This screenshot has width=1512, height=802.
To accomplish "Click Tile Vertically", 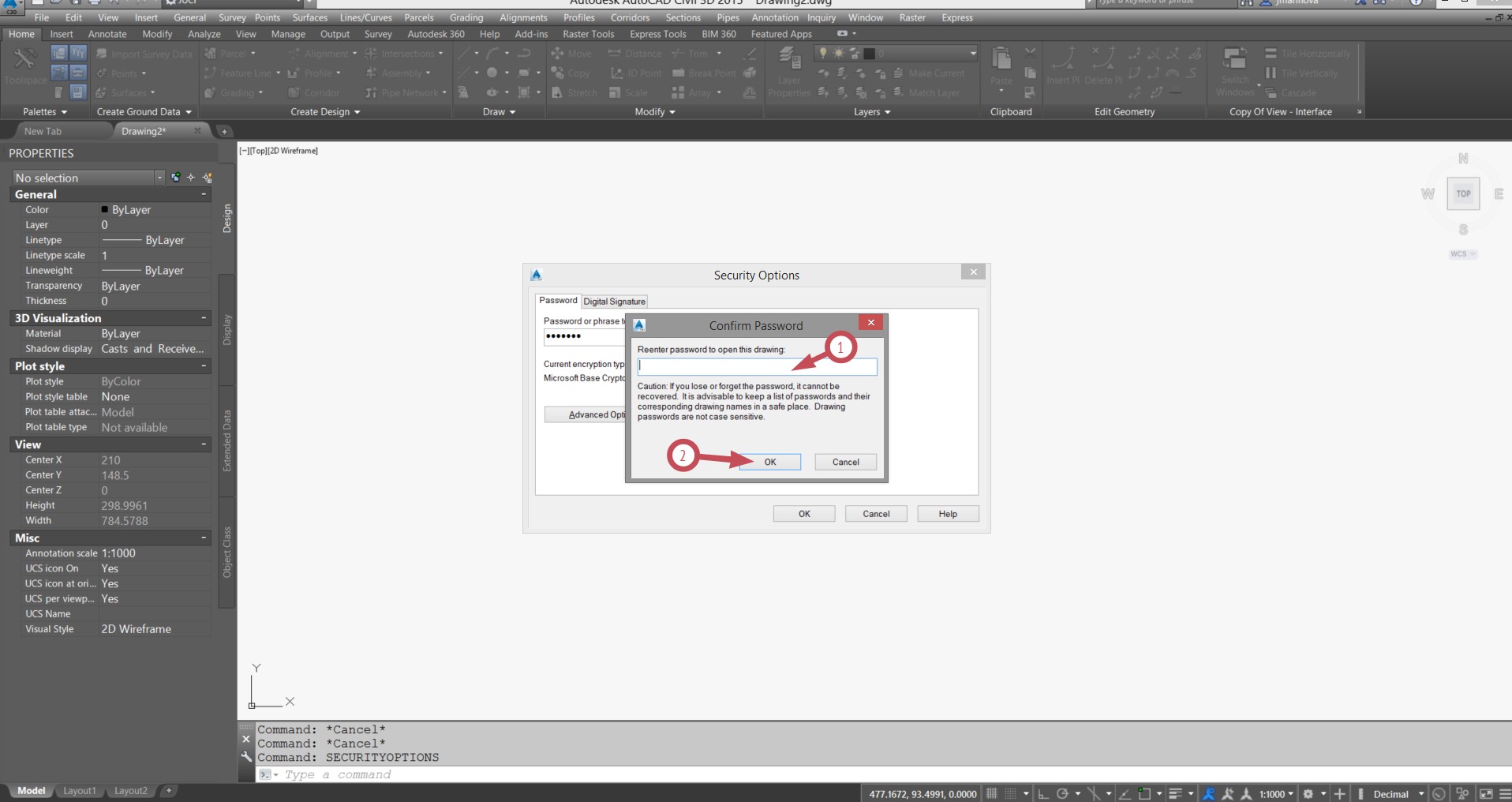I will (1301, 73).
